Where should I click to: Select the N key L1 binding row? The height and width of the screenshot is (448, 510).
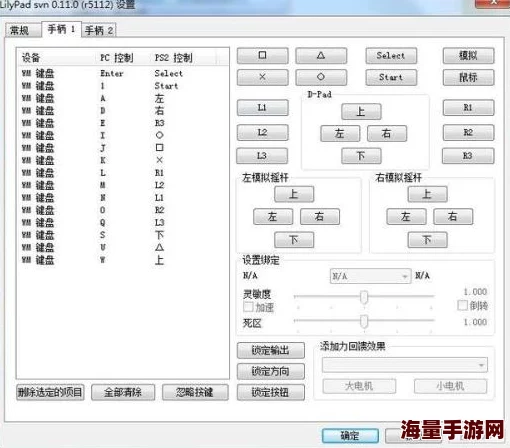coord(122,198)
